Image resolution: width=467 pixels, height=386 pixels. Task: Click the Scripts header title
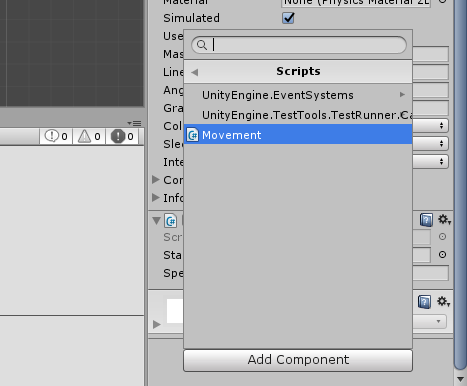[x=298, y=71]
